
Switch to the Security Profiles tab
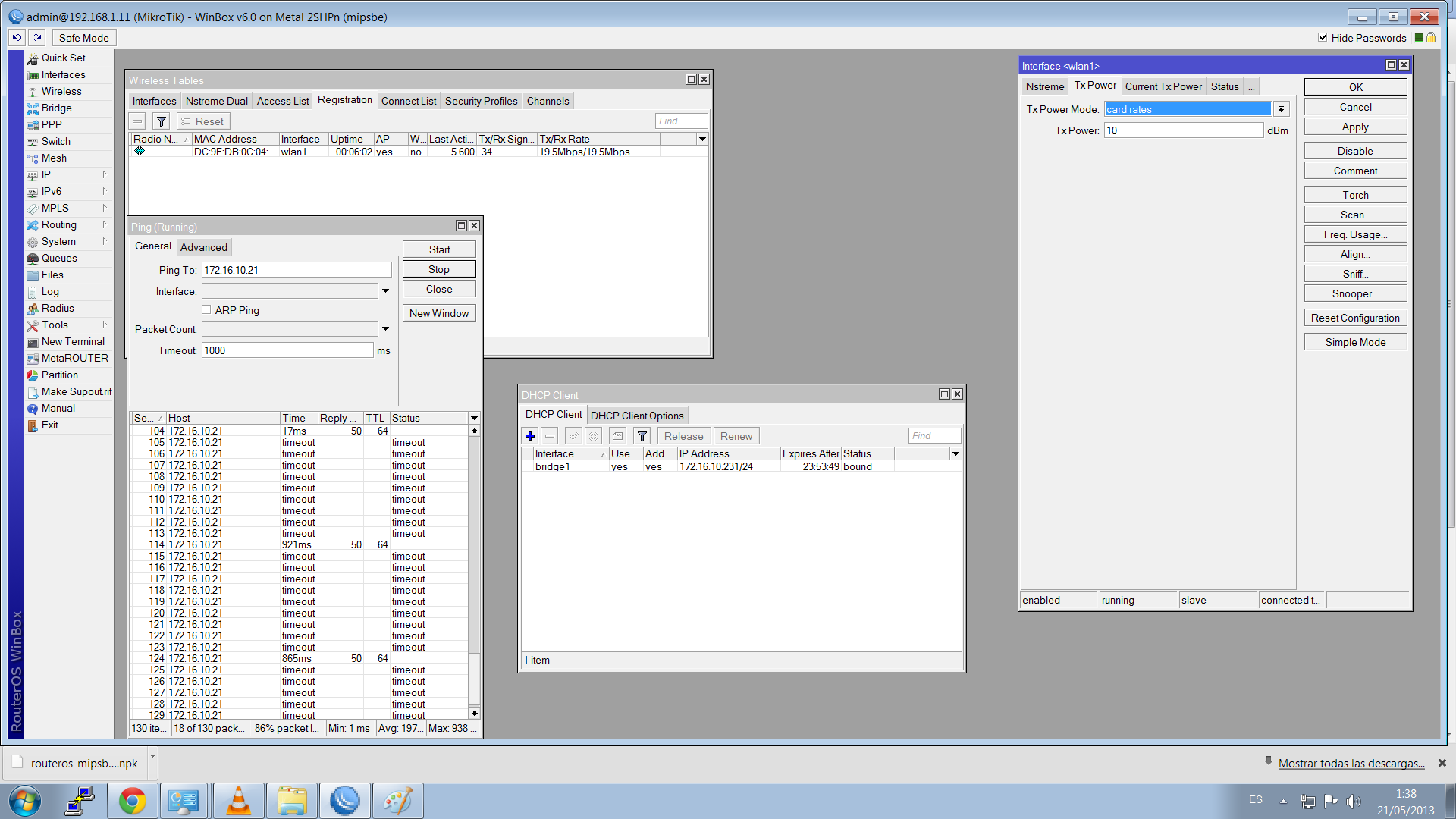(481, 101)
